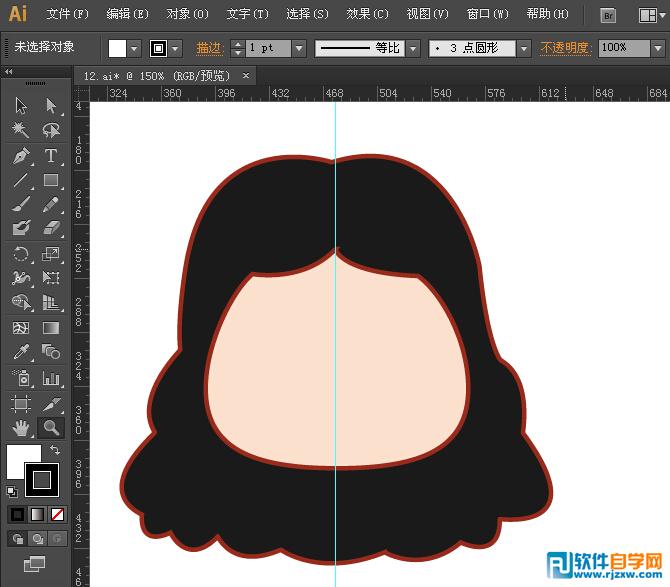Open the 文字(T) menu
Viewport: 670px width, 587px height.
[x=247, y=14]
